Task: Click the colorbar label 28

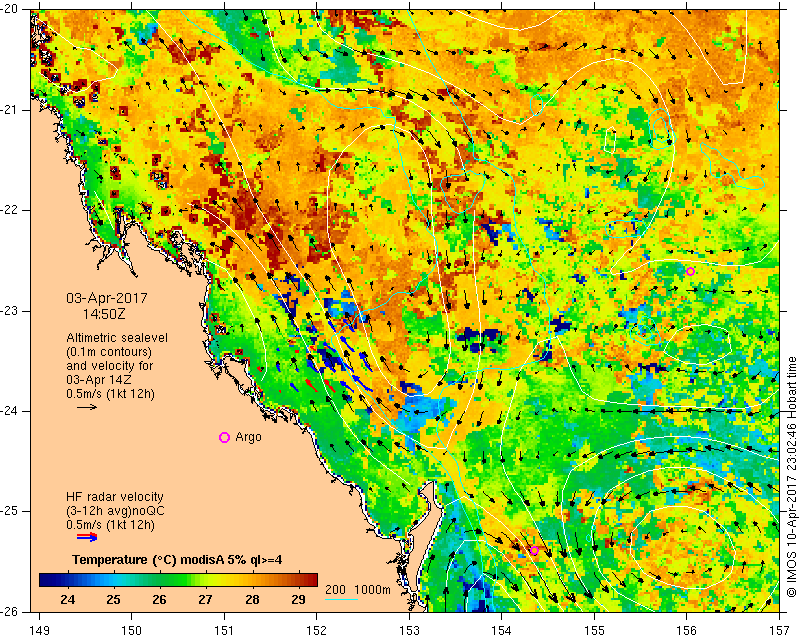Action: pos(252,599)
